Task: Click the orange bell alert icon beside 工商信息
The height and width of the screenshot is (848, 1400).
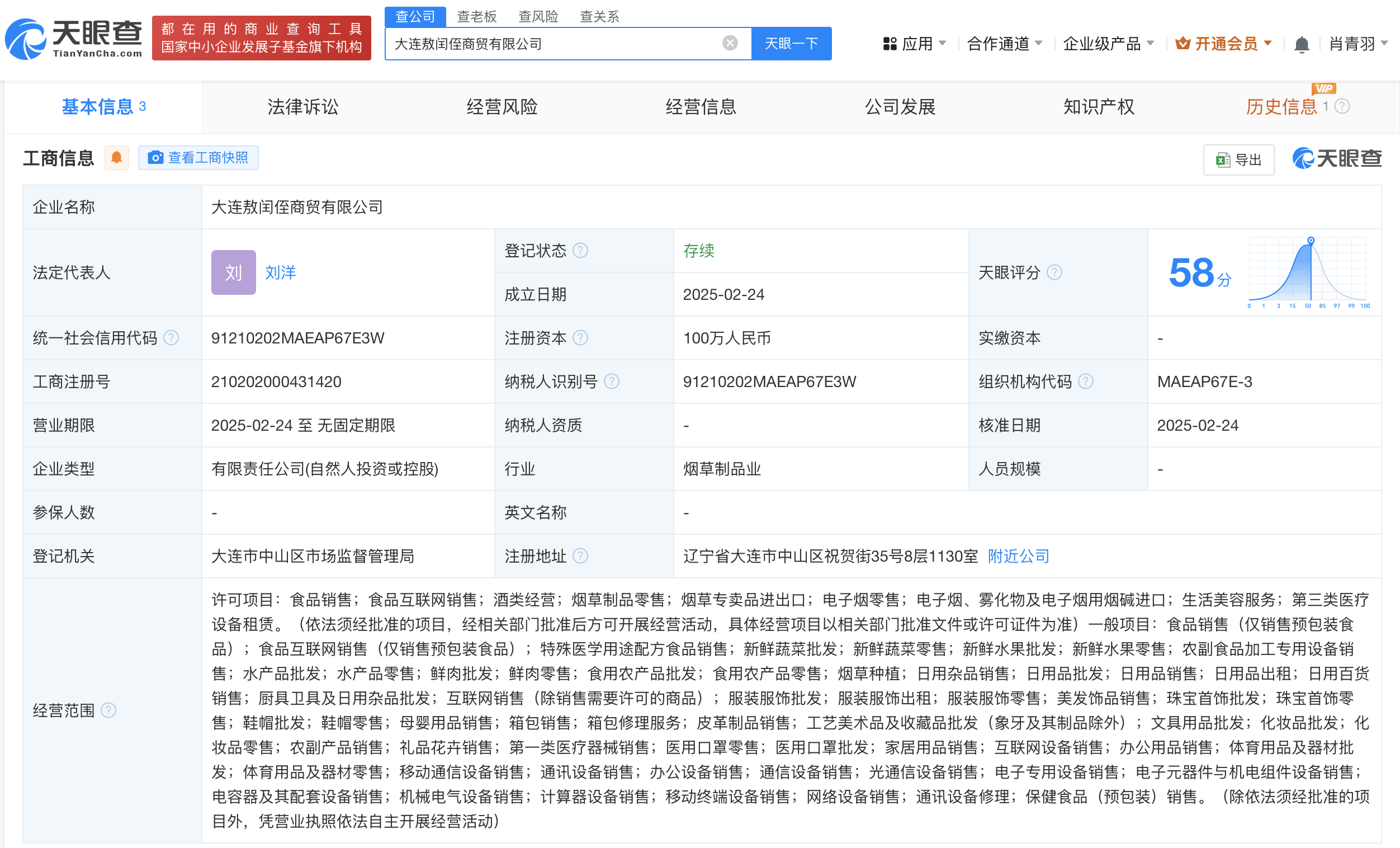Action: tap(116, 157)
